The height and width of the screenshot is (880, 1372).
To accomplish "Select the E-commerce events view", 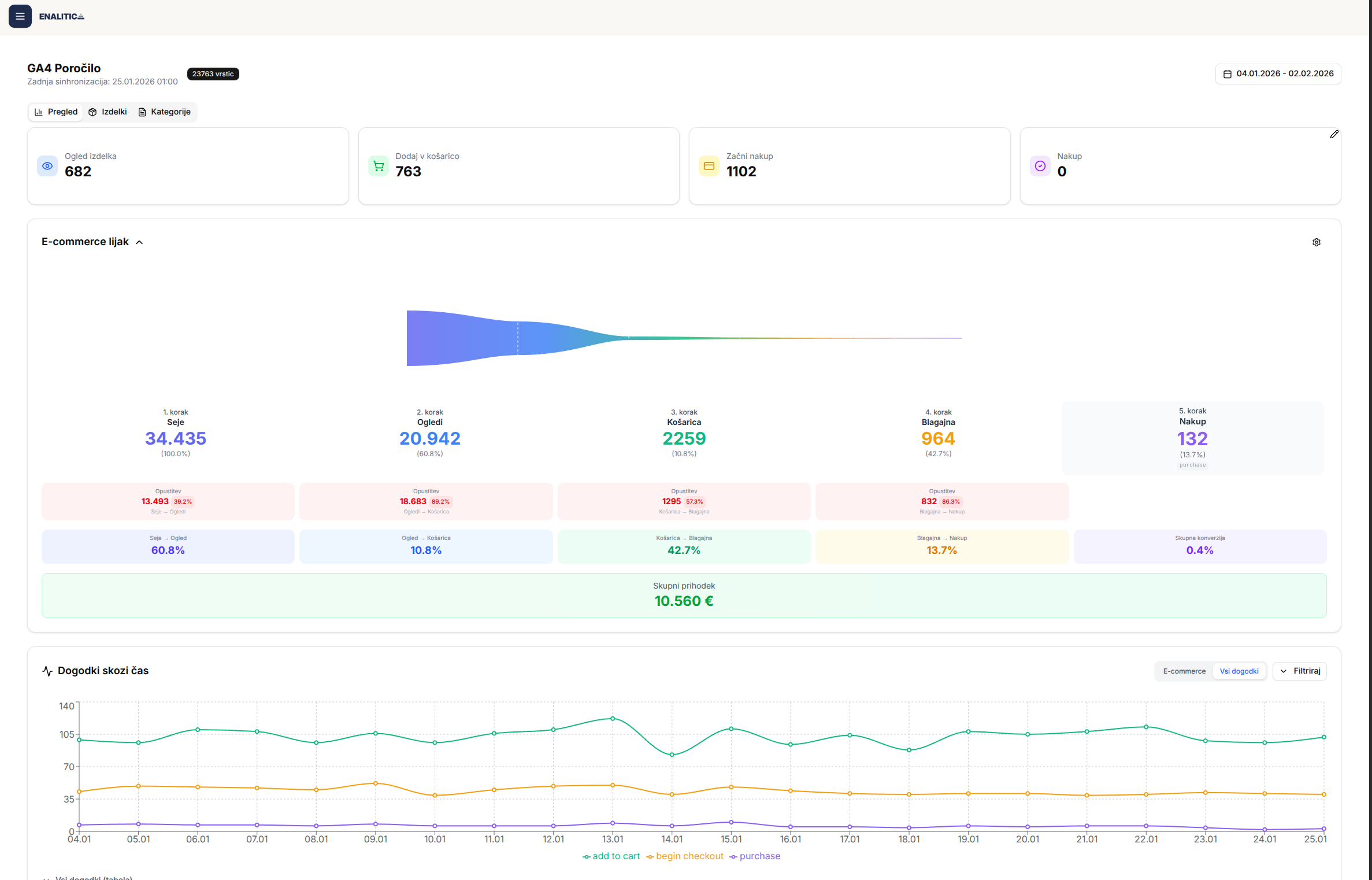I will click(1184, 671).
